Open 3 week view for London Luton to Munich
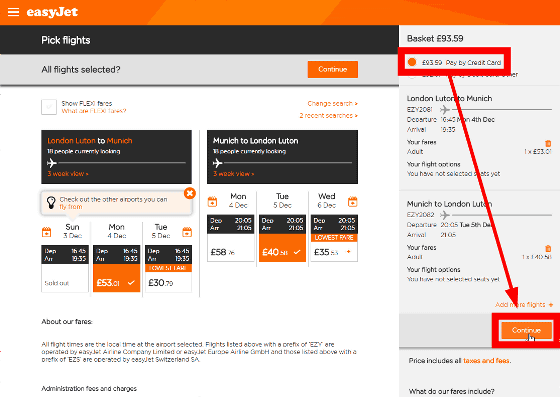 pos(68,174)
